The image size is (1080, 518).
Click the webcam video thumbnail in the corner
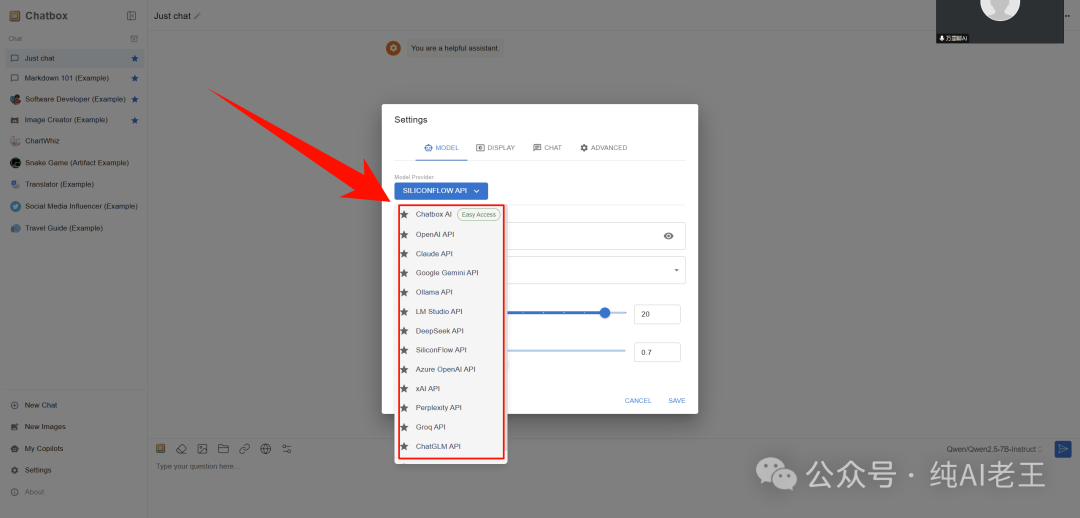(999, 21)
